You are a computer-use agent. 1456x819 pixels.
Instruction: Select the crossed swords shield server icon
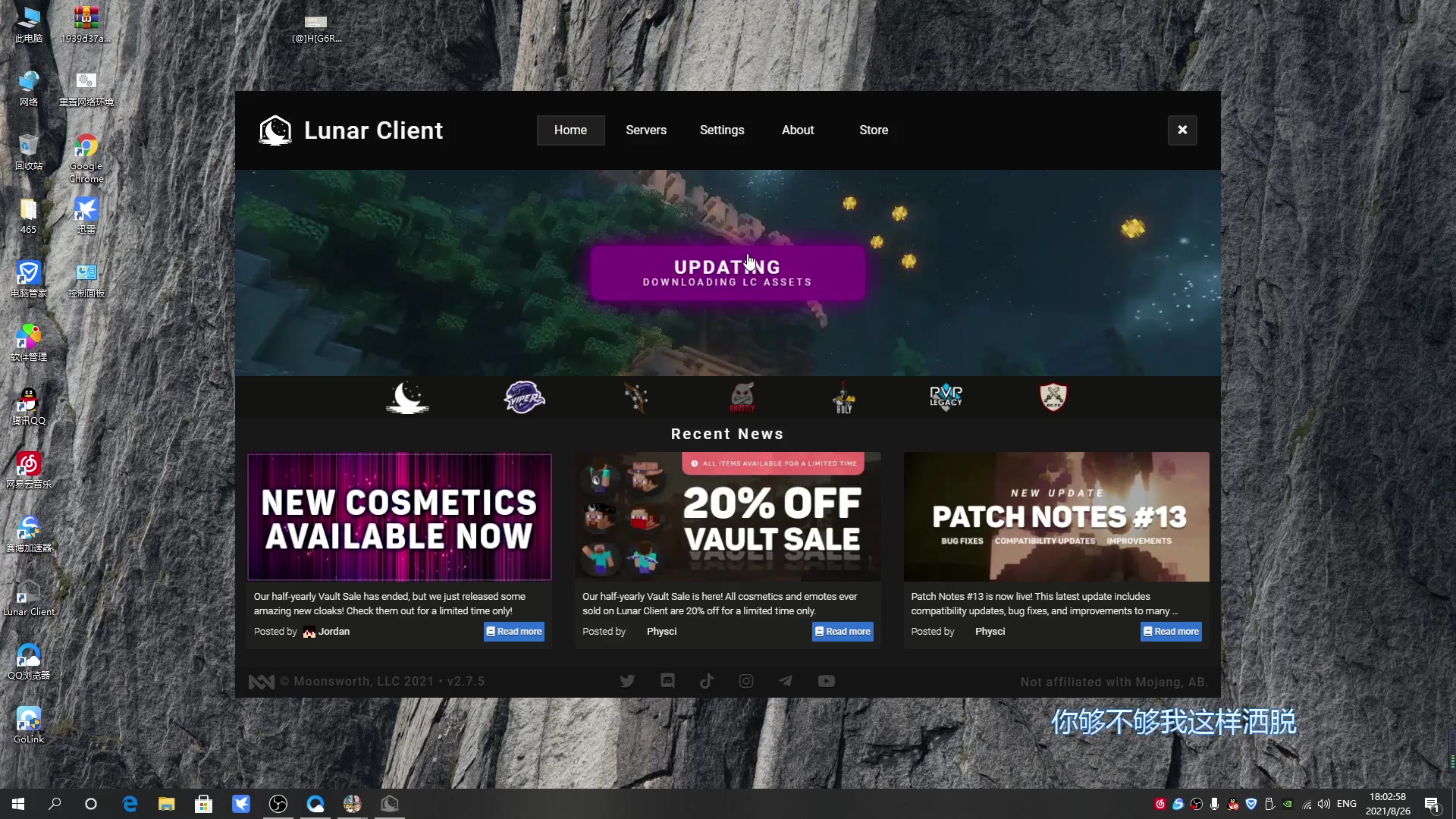pyautogui.click(x=1053, y=397)
